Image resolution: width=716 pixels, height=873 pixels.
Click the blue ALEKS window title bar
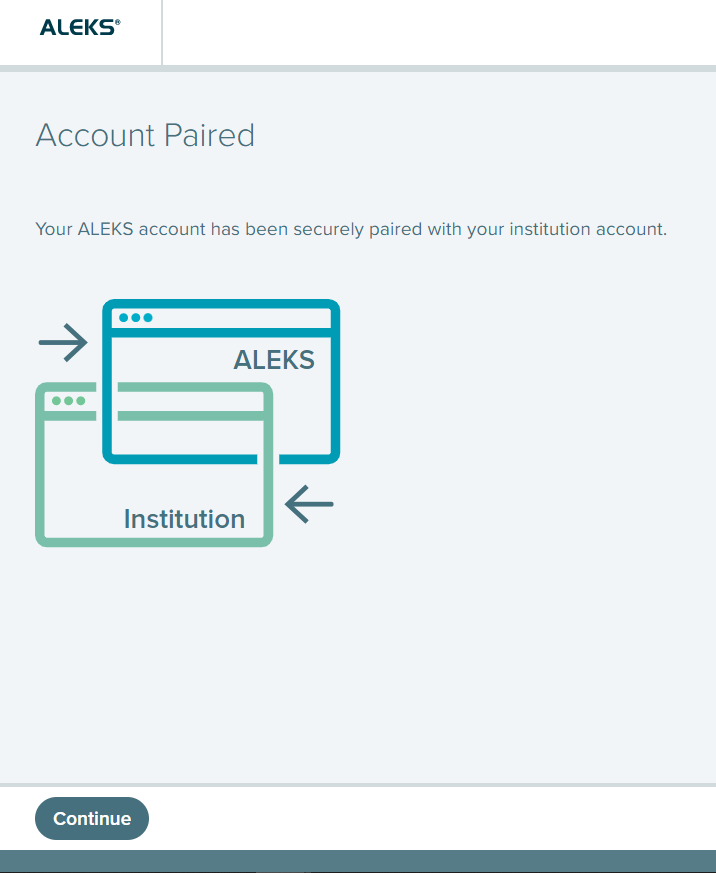221,318
